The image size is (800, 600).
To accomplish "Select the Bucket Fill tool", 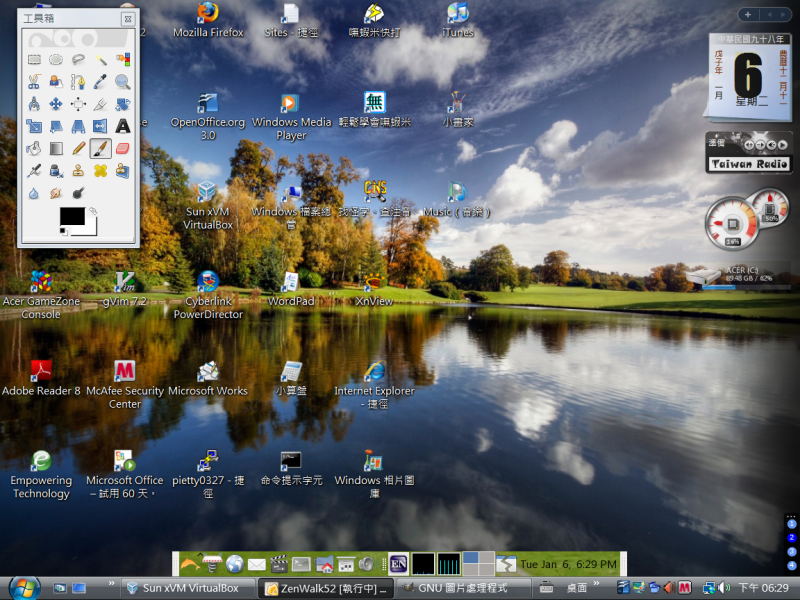I will pyautogui.click(x=34, y=148).
